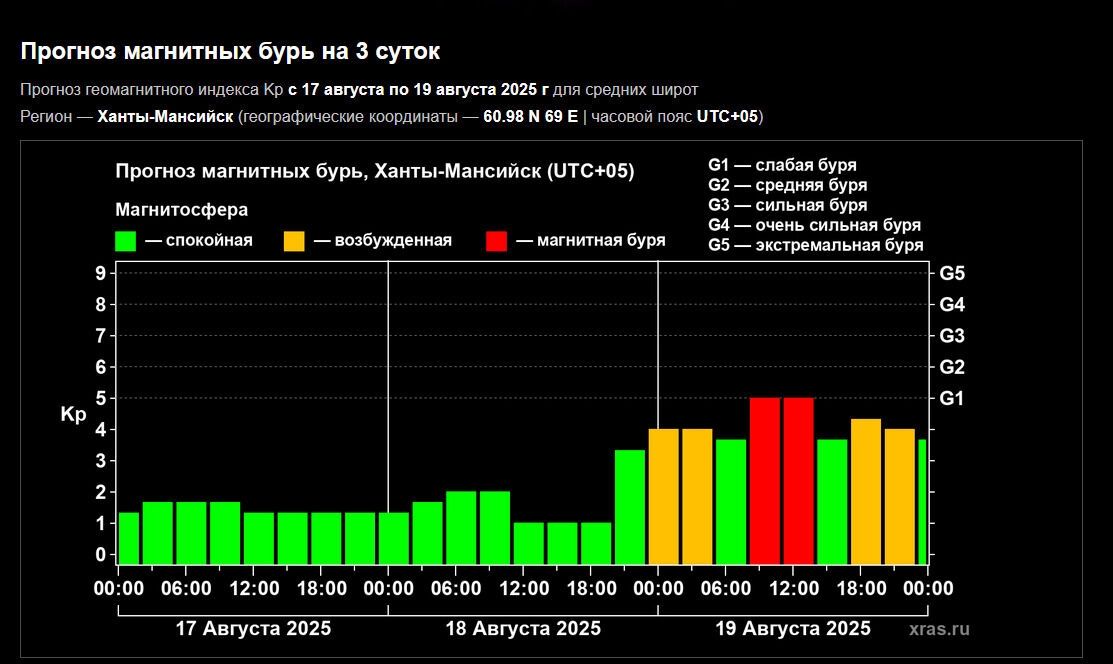Click the red 'магнитная буря' legend square

[496, 241]
